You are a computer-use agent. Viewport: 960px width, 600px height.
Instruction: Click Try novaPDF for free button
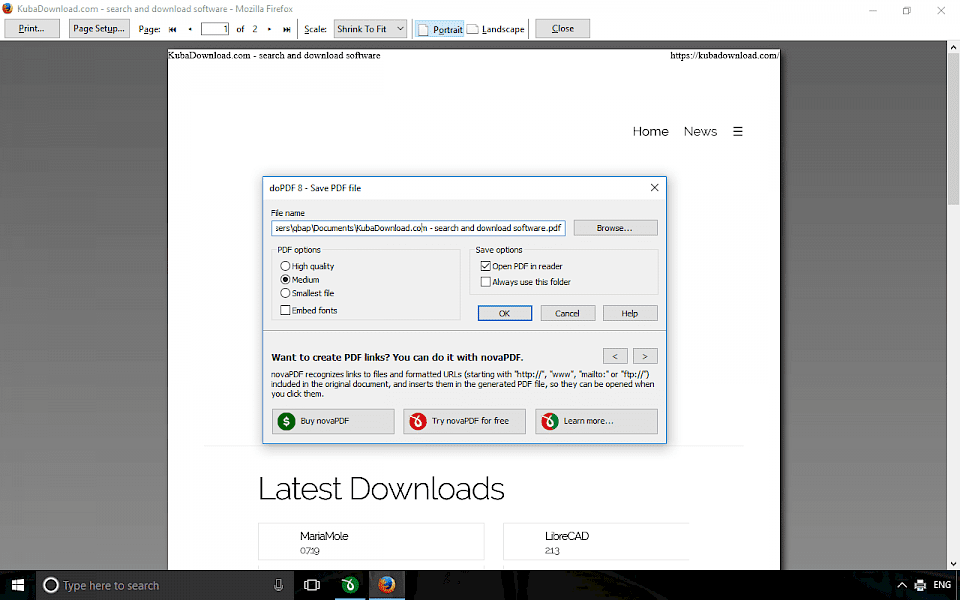(x=464, y=421)
